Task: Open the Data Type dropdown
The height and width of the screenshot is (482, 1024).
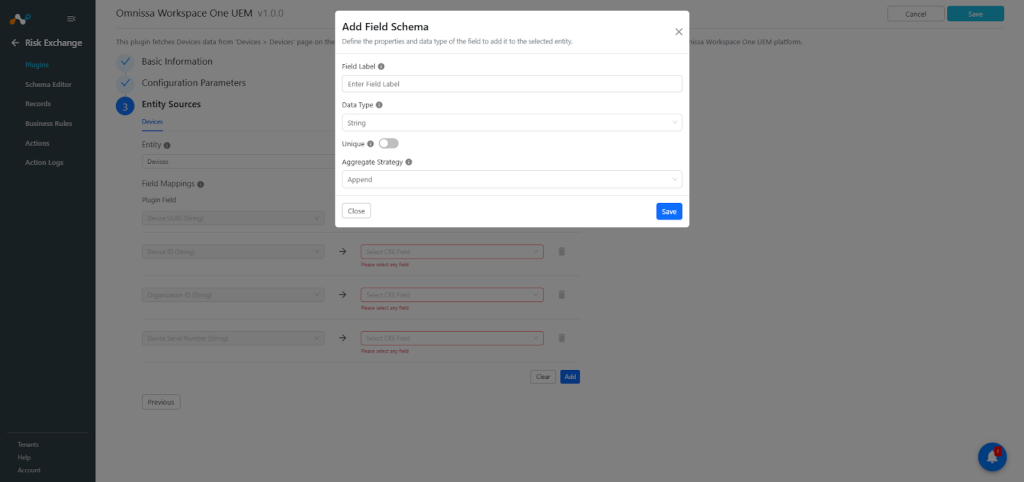Action: [x=512, y=123]
